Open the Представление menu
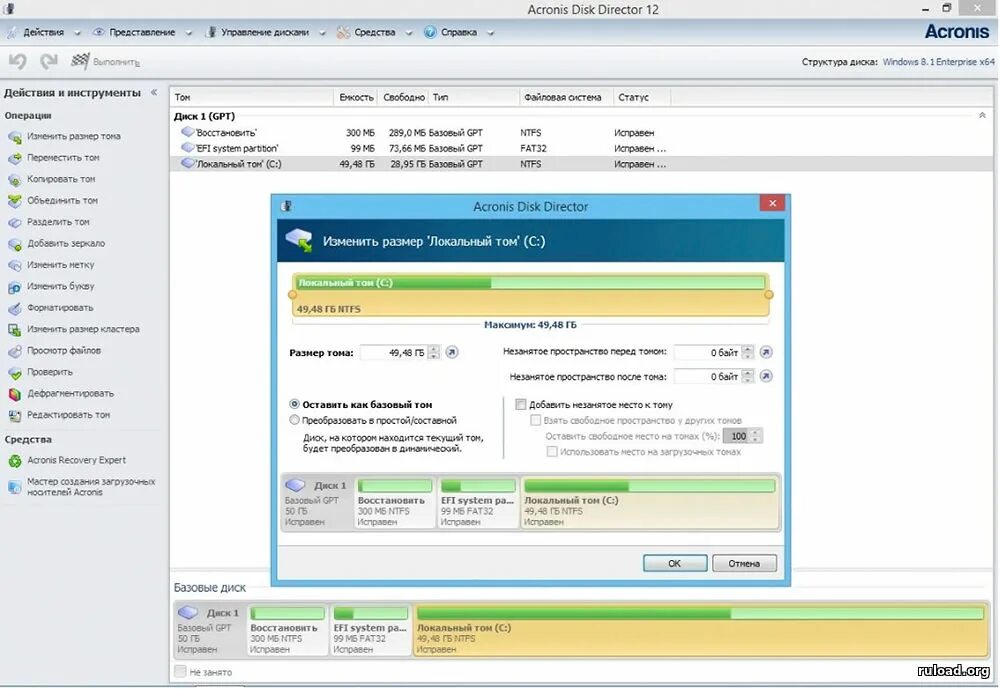 pyautogui.click(x=142, y=33)
